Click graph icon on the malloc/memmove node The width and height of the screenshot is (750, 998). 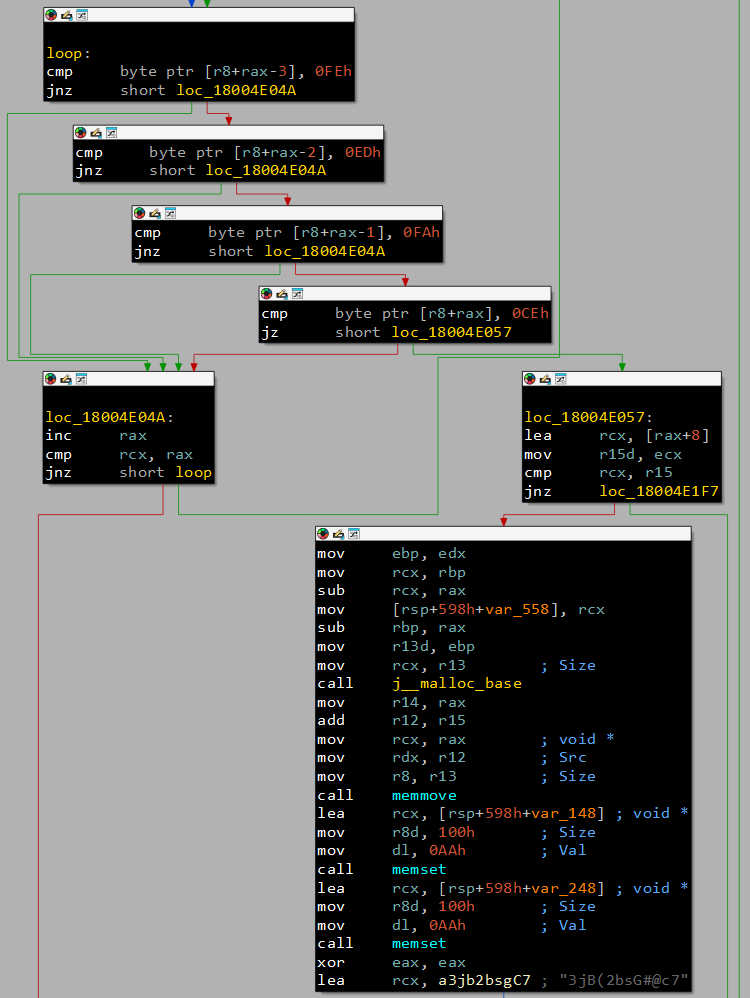pos(353,533)
